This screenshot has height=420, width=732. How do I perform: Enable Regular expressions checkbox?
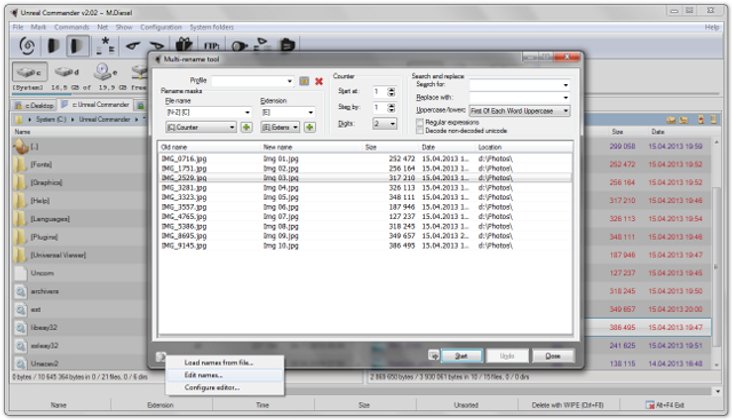coord(420,121)
